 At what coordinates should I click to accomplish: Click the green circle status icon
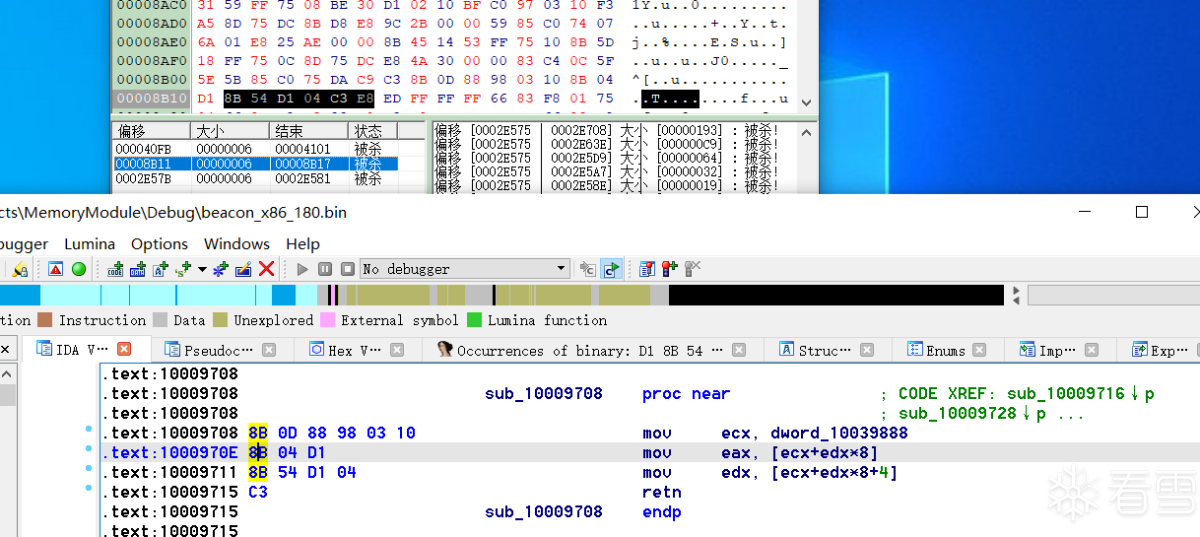click(78, 269)
